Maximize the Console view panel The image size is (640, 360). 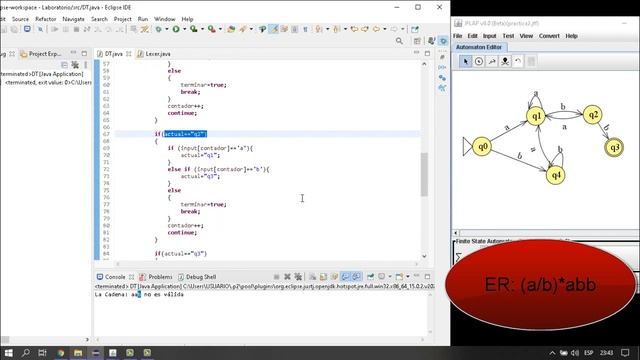pyautogui.click(x=427, y=277)
